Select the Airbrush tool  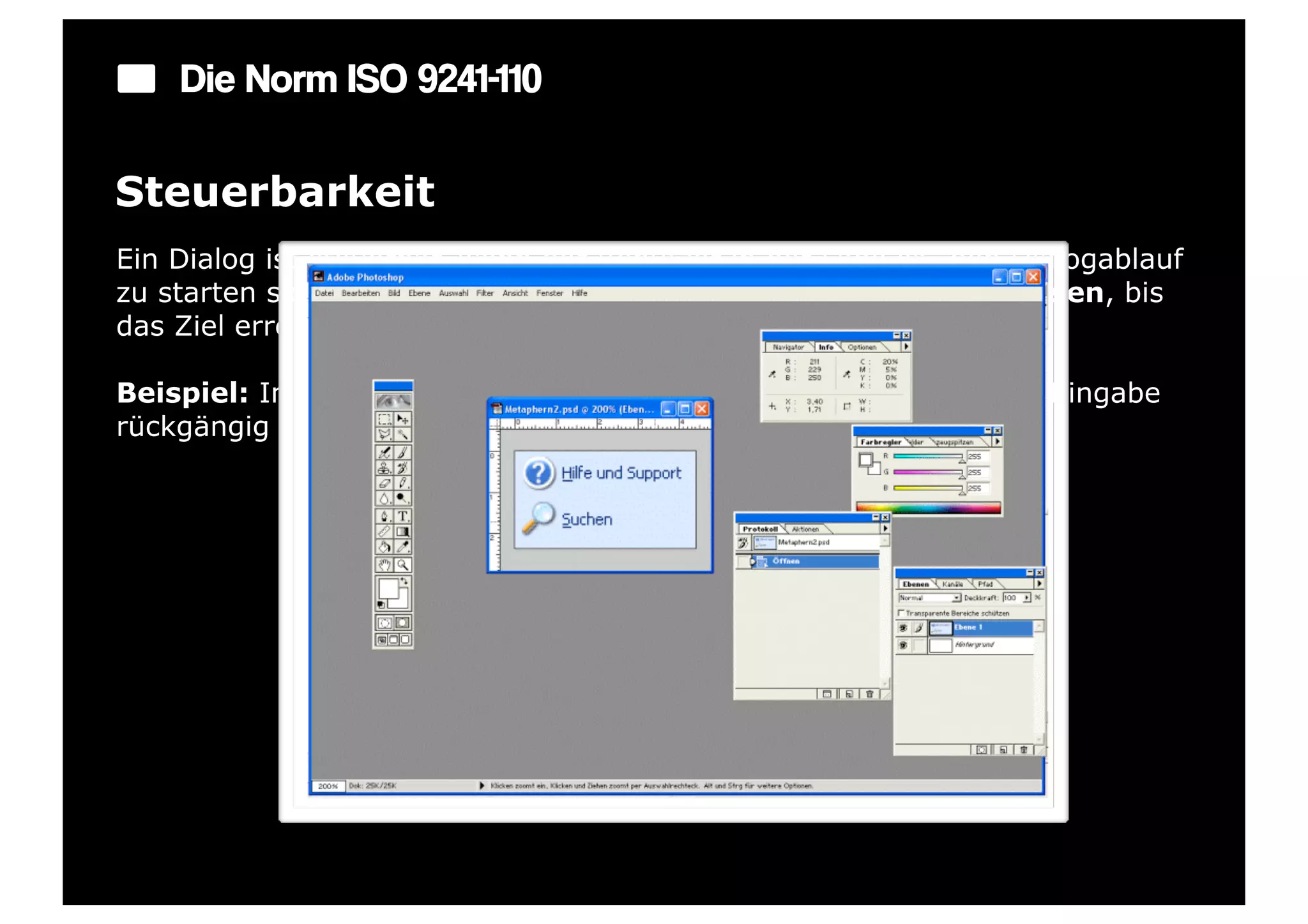click(x=384, y=453)
